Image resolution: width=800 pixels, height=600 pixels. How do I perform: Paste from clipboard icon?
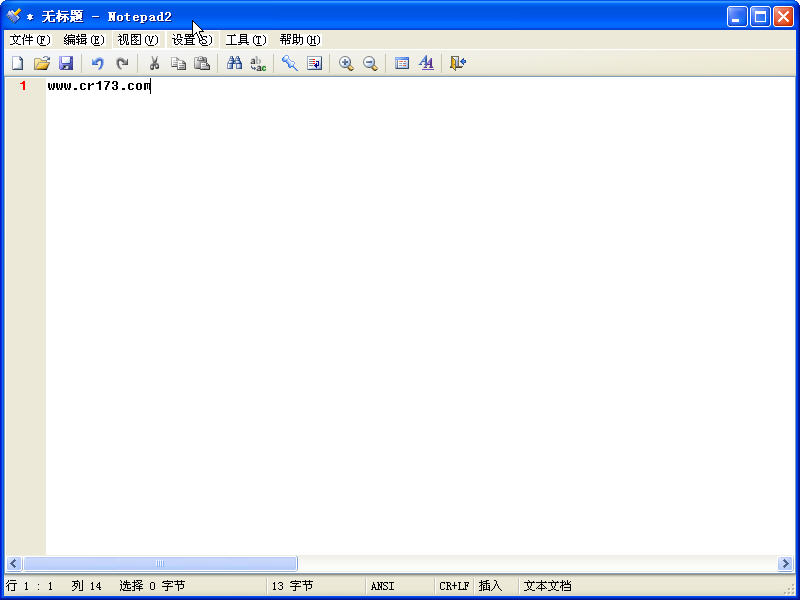202,63
